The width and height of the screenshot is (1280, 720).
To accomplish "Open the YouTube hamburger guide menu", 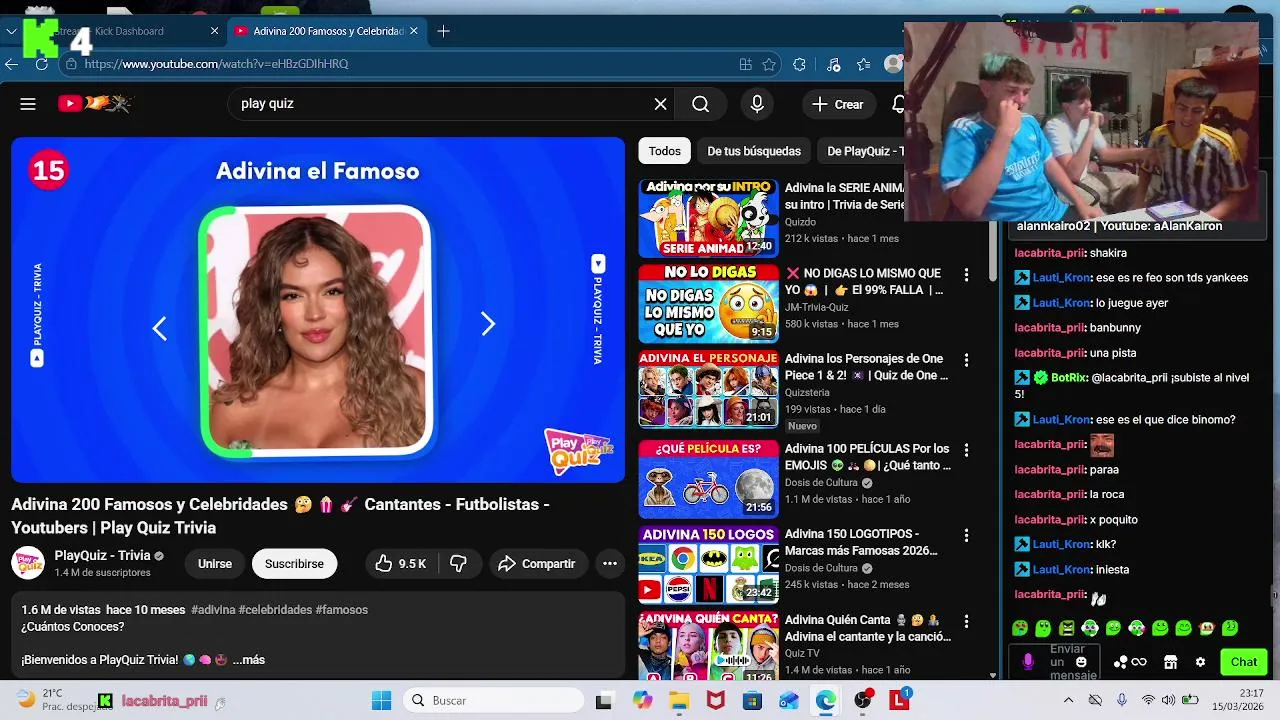I will (x=28, y=104).
